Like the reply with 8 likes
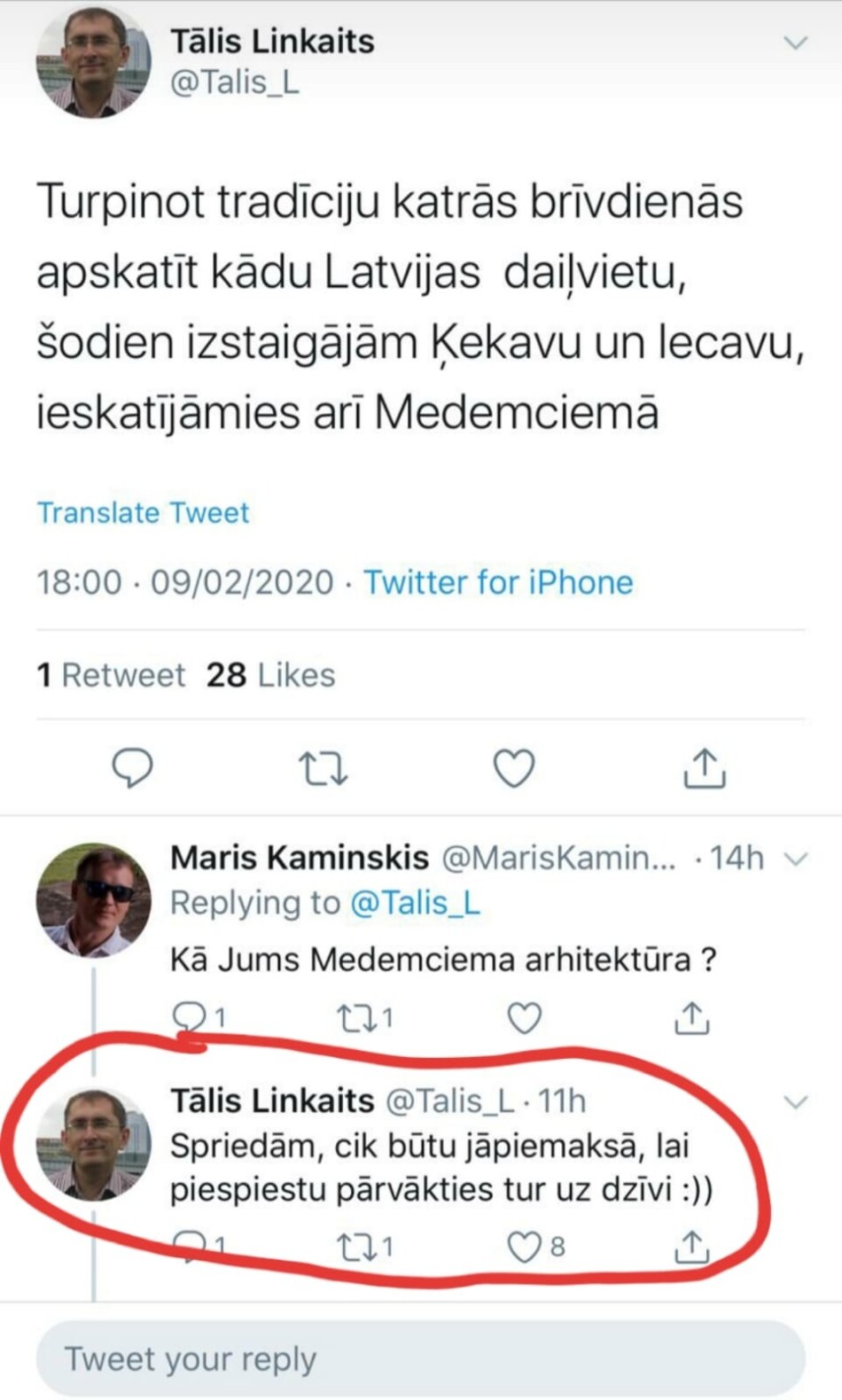The height and width of the screenshot is (1400, 842). (524, 1247)
